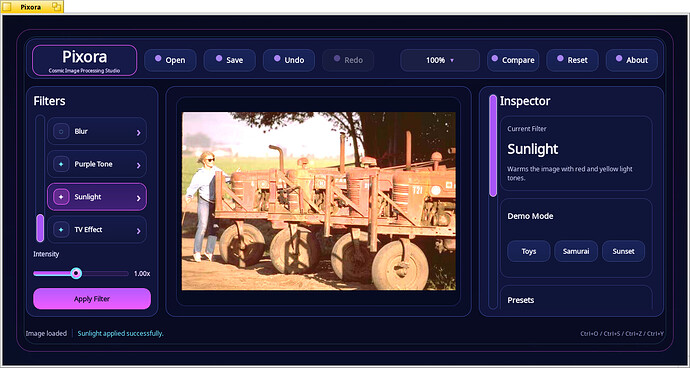This screenshot has height=368, width=690.
Task: Click the Filters list scrollbar thumb
Action: point(40,228)
